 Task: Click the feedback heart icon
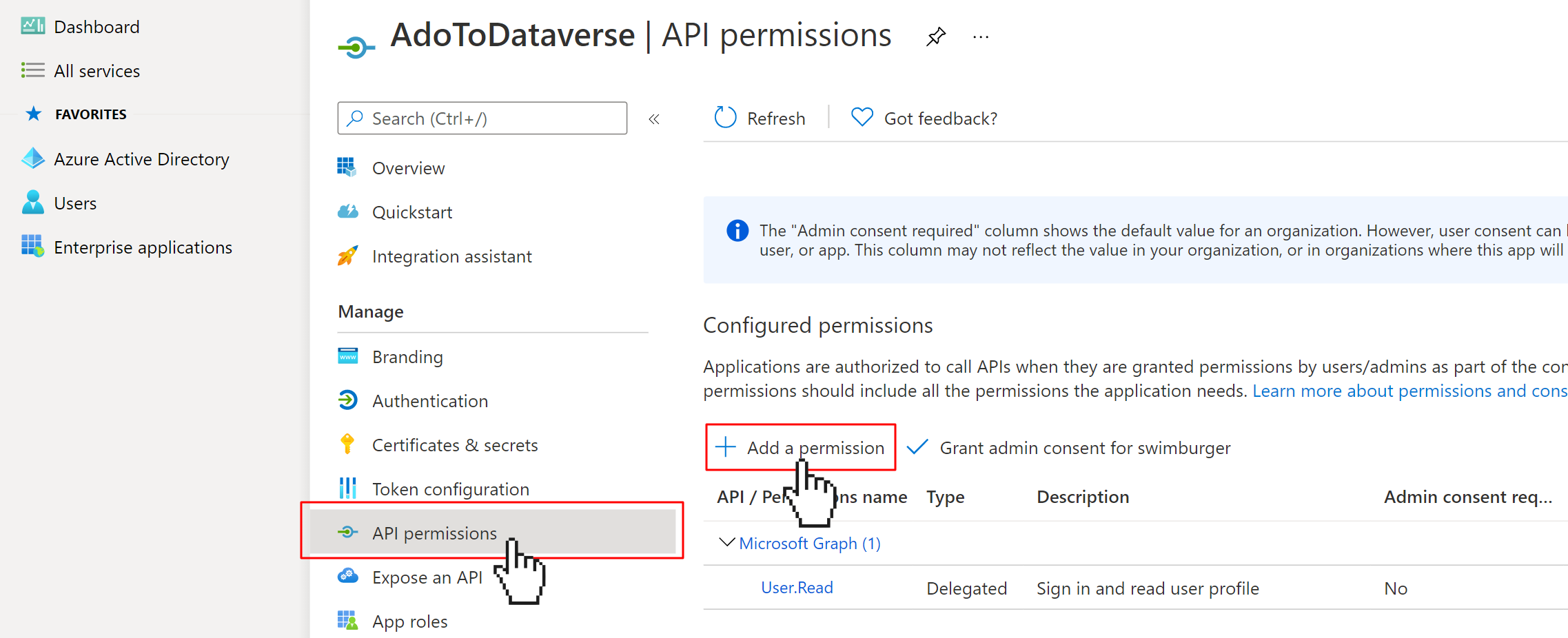coord(862,117)
